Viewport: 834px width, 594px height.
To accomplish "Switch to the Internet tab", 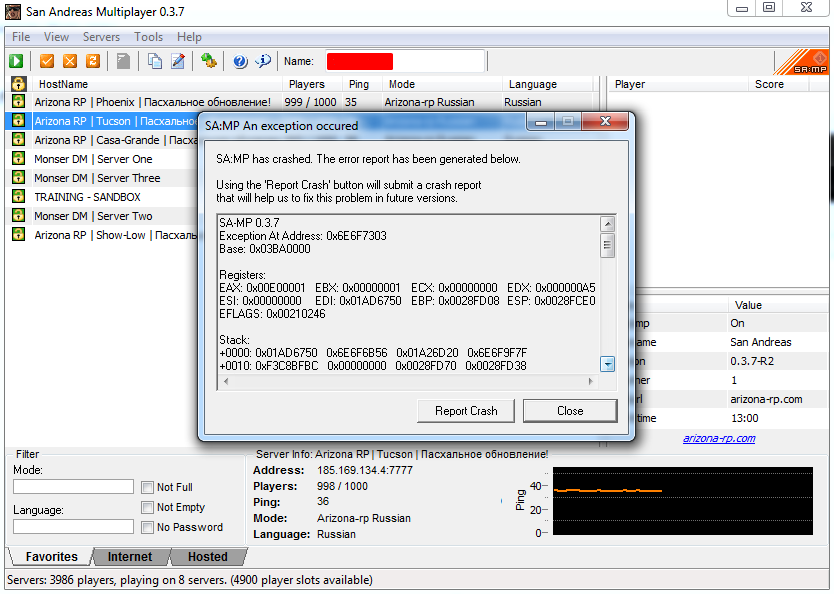I will pos(130,557).
